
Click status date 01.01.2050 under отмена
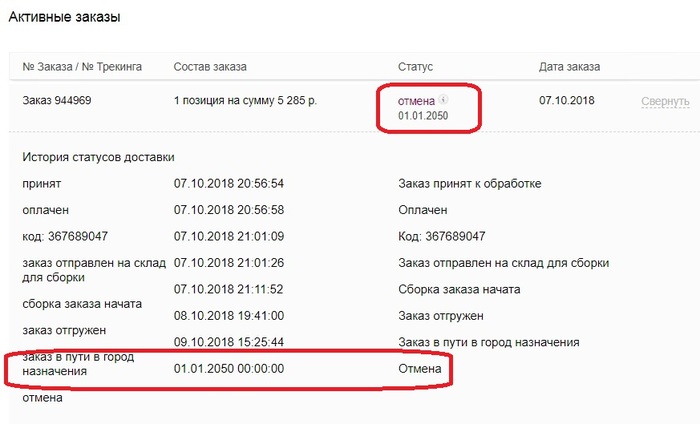[425, 116]
